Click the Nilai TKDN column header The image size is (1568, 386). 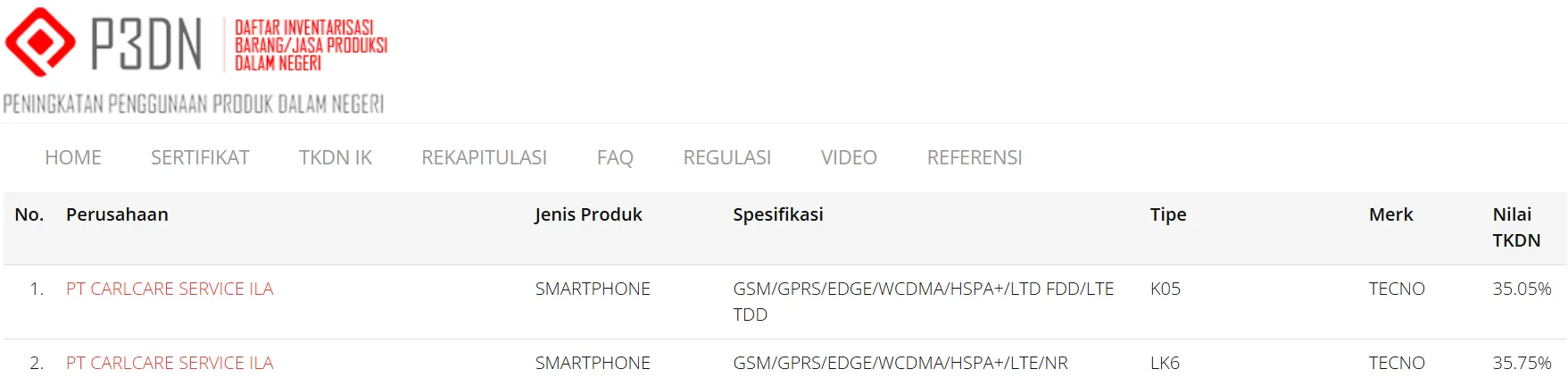tap(1515, 227)
